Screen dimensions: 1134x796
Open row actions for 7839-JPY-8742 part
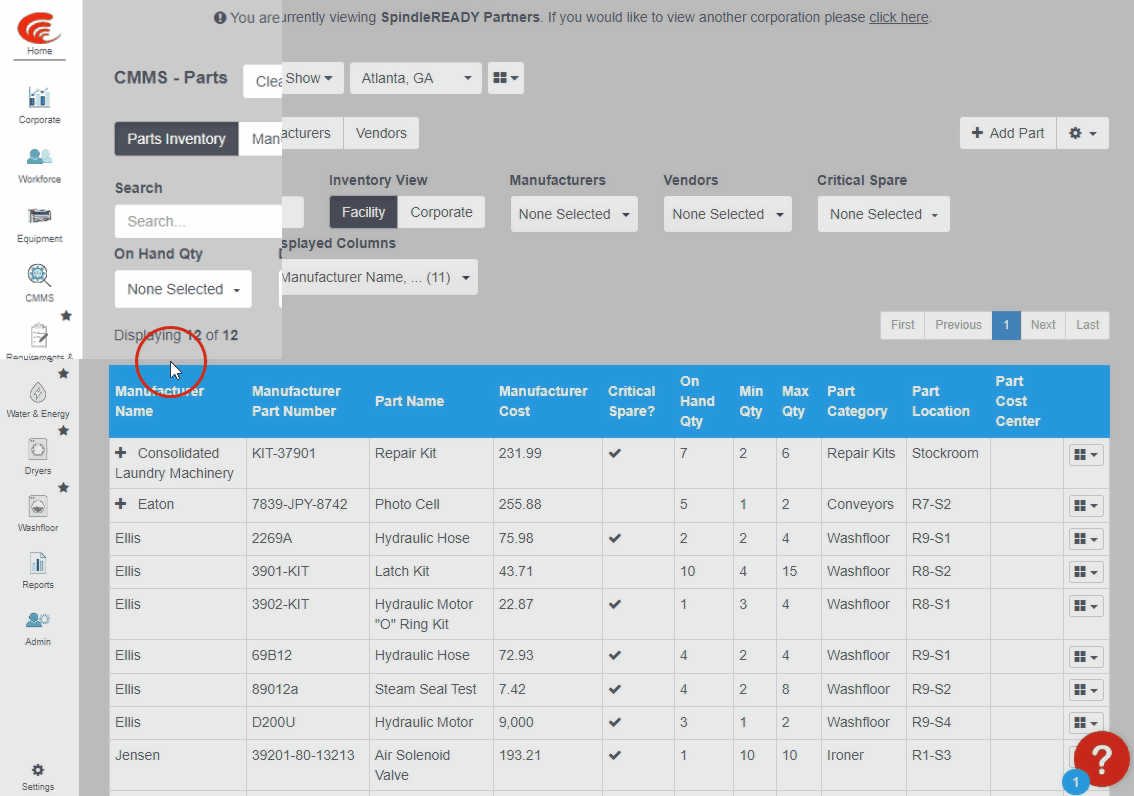(1086, 506)
